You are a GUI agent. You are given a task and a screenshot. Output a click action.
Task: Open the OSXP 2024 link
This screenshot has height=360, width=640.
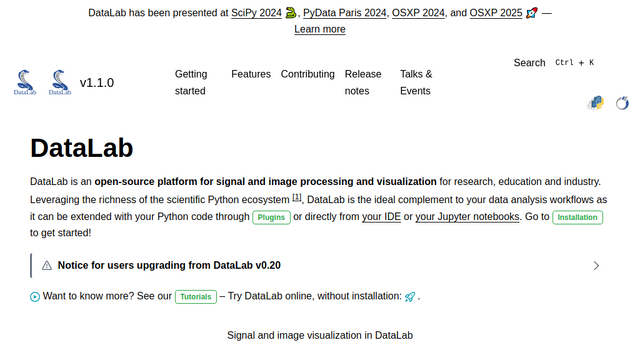coord(418,13)
